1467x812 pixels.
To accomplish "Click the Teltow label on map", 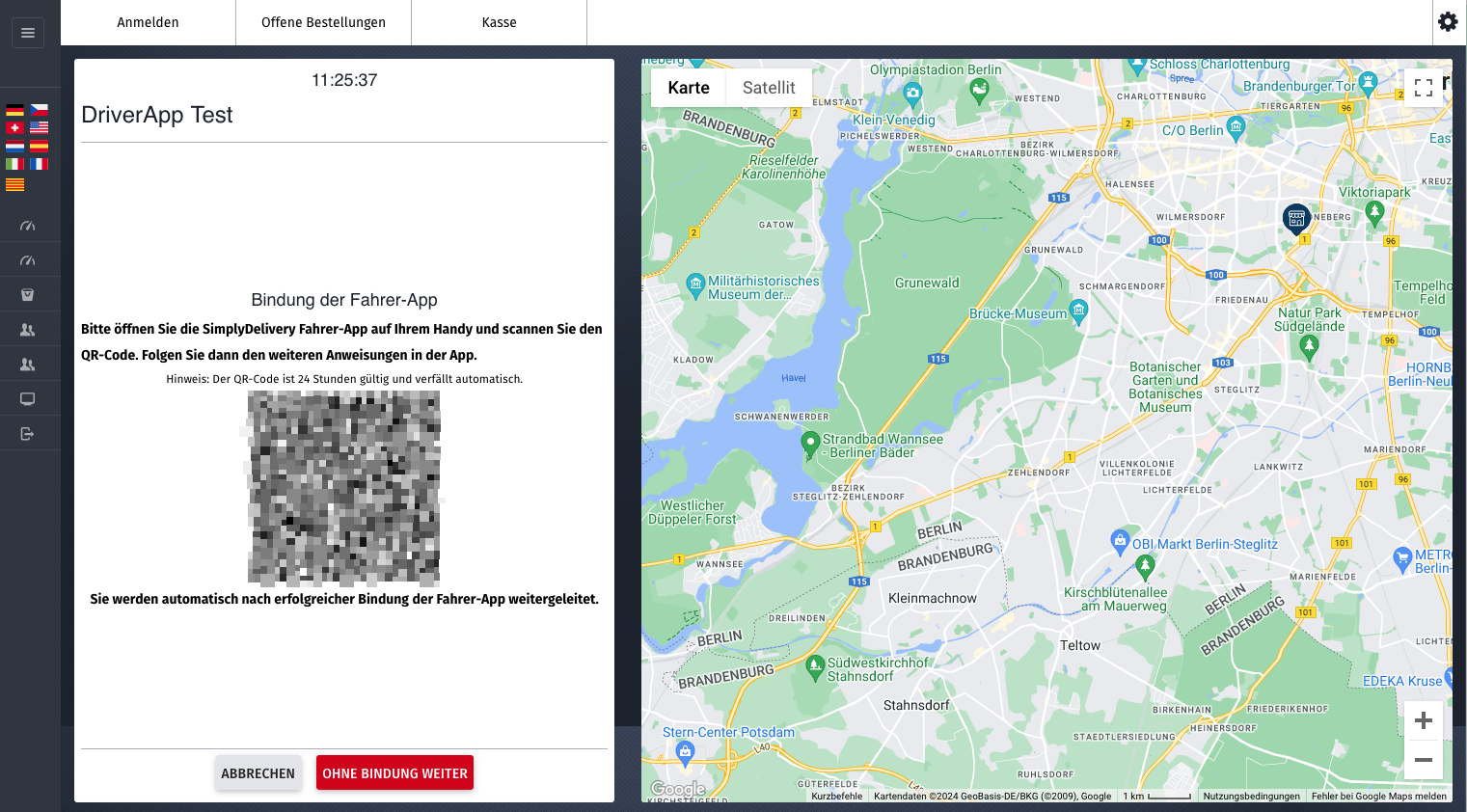I will click(x=1080, y=645).
